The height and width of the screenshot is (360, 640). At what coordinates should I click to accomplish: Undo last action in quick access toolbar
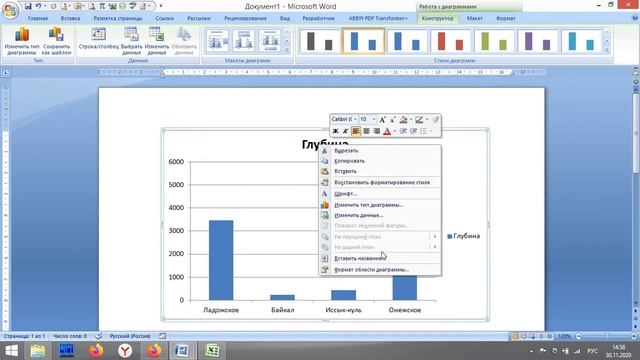(38, 6)
